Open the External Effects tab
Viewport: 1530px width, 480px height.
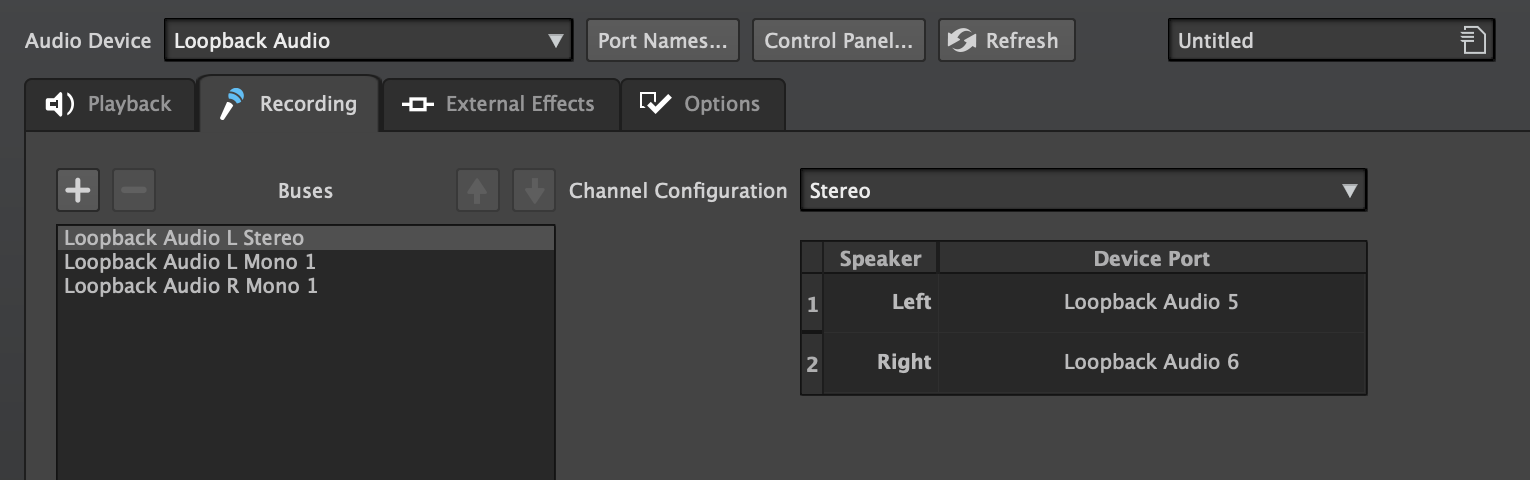500,104
